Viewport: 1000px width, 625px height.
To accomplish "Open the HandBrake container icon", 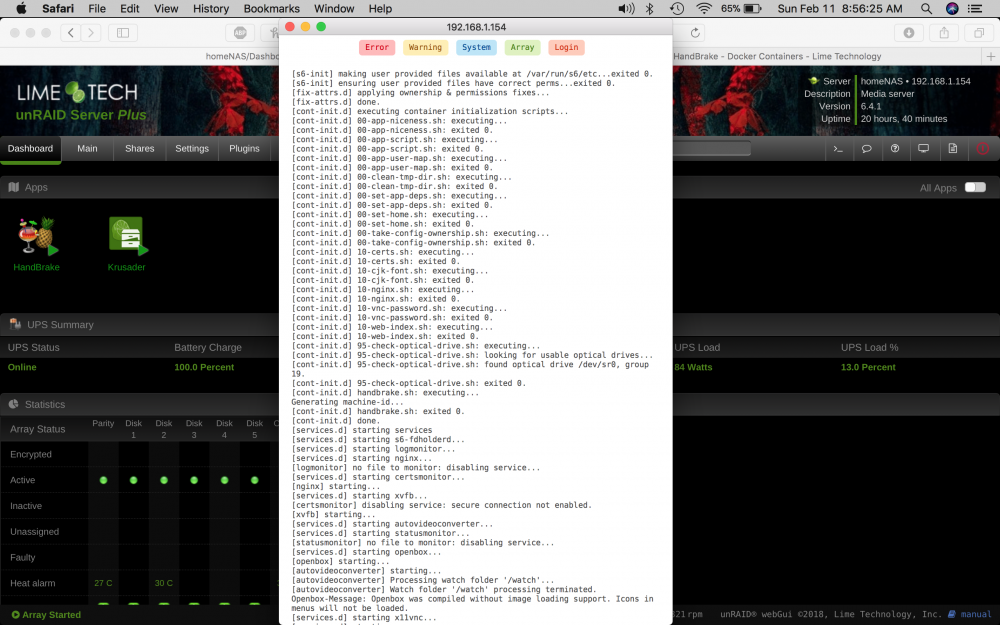I will (x=36, y=237).
